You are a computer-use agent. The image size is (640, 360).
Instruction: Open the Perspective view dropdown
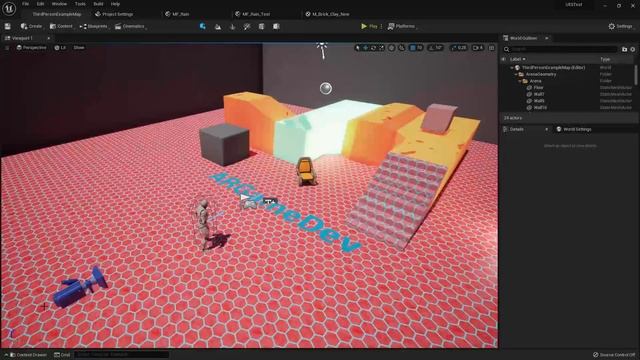(x=31, y=48)
